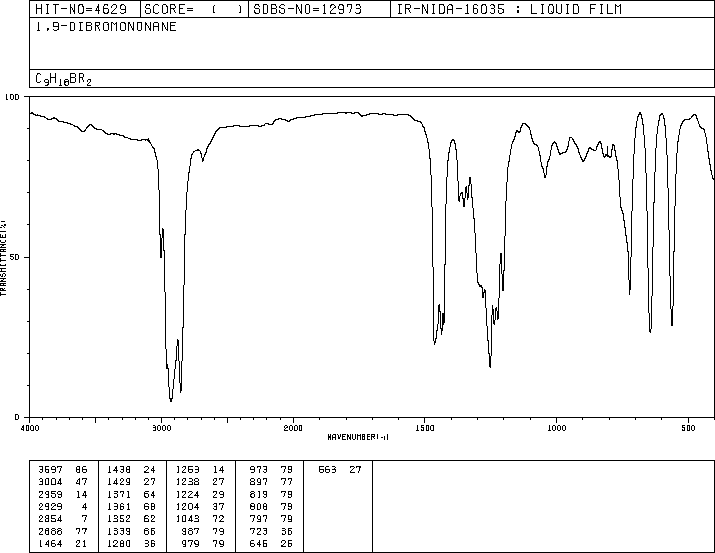
Task: Click the 897 wavenumber in the peak table
Action: 259,482
